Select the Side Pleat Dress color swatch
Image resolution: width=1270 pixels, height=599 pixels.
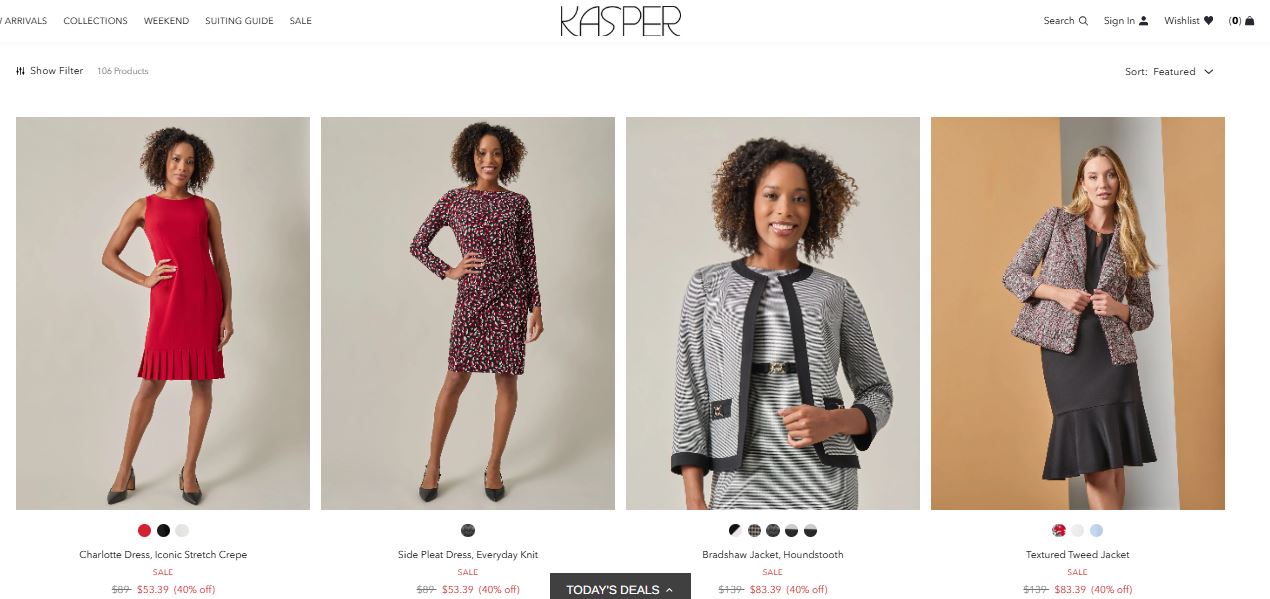tap(468, 531)
